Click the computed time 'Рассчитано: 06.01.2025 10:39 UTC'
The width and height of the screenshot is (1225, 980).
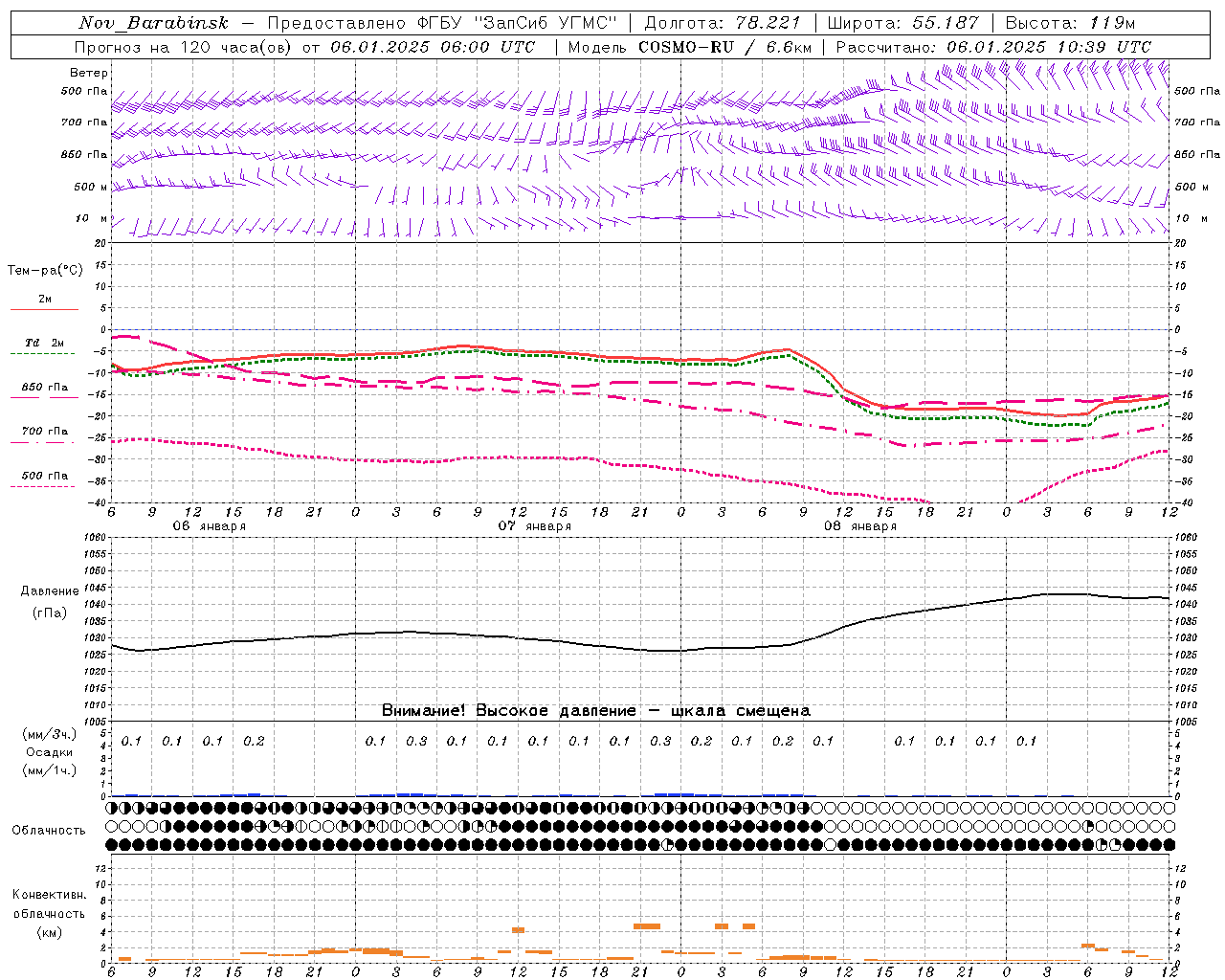point(993,47)
